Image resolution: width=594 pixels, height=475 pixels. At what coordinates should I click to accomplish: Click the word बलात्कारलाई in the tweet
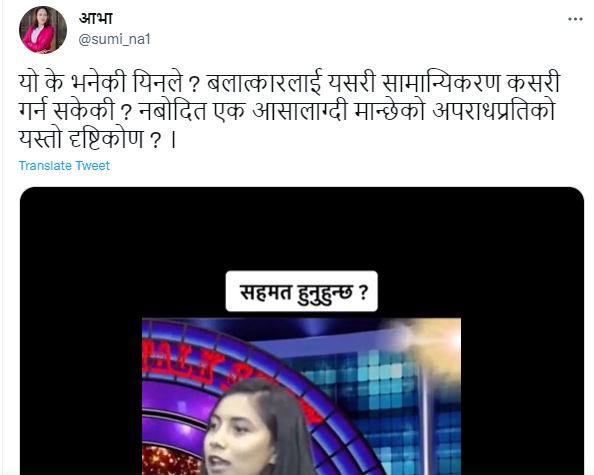(264, 83)
